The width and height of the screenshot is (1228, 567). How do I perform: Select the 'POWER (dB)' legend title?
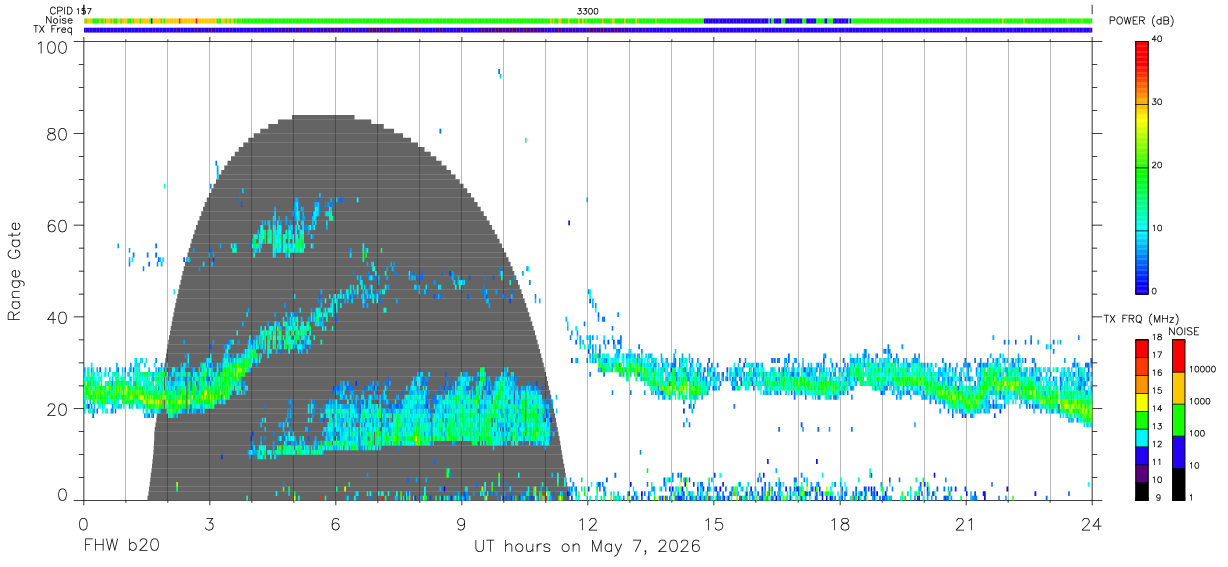coord(1141,21)
